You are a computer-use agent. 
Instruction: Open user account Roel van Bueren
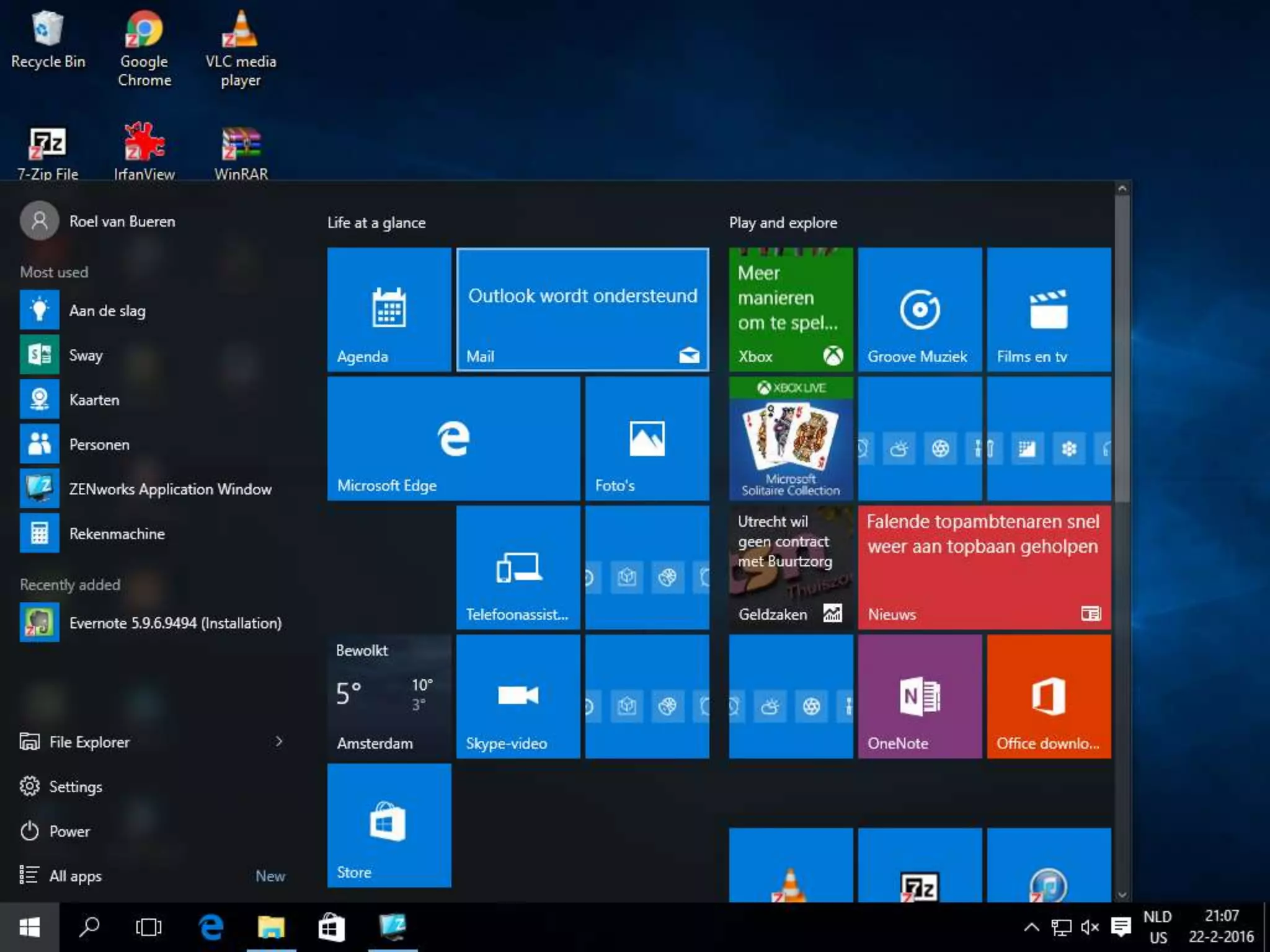[98, 220]
